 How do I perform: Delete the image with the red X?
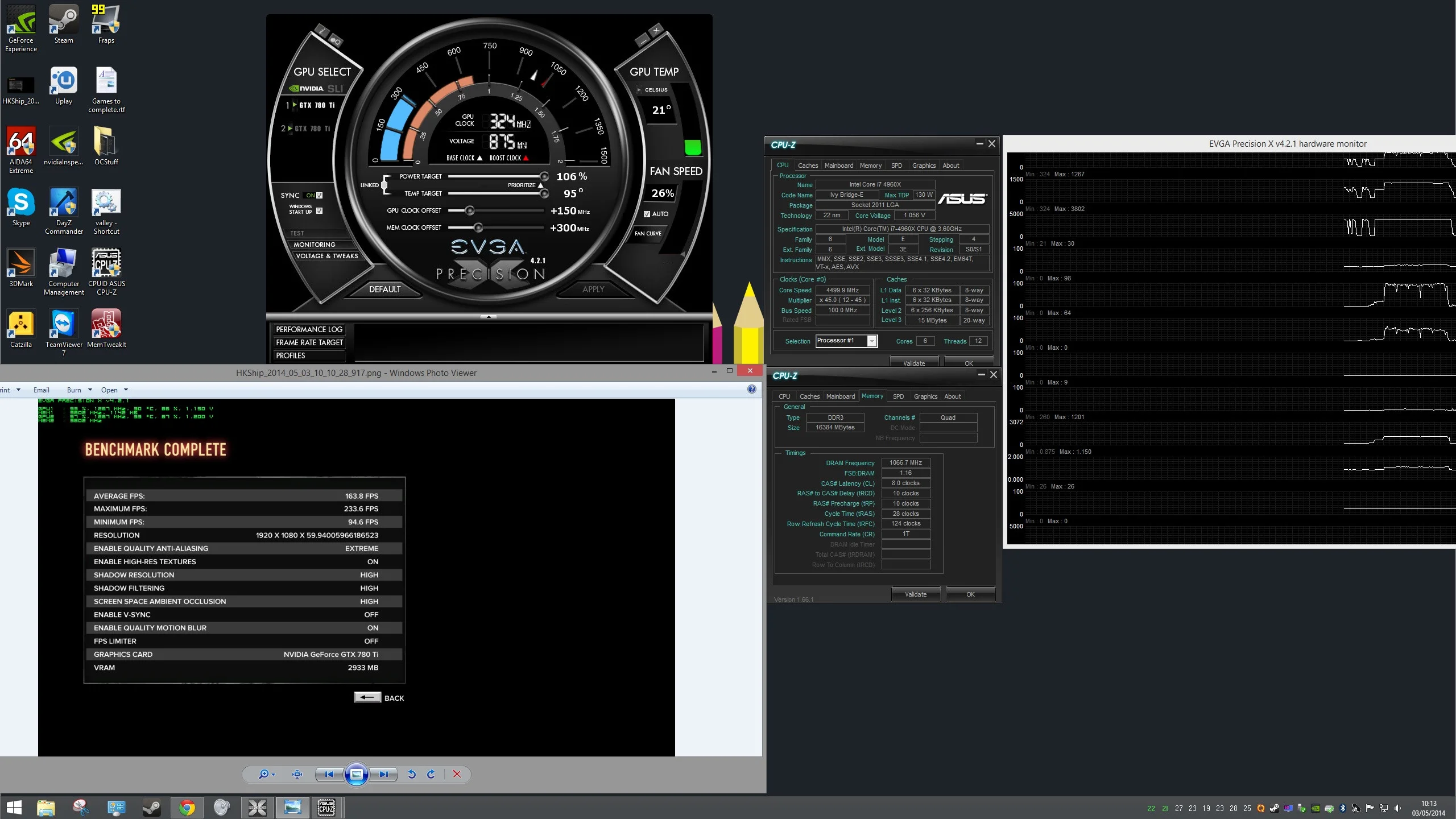[457, 774]
